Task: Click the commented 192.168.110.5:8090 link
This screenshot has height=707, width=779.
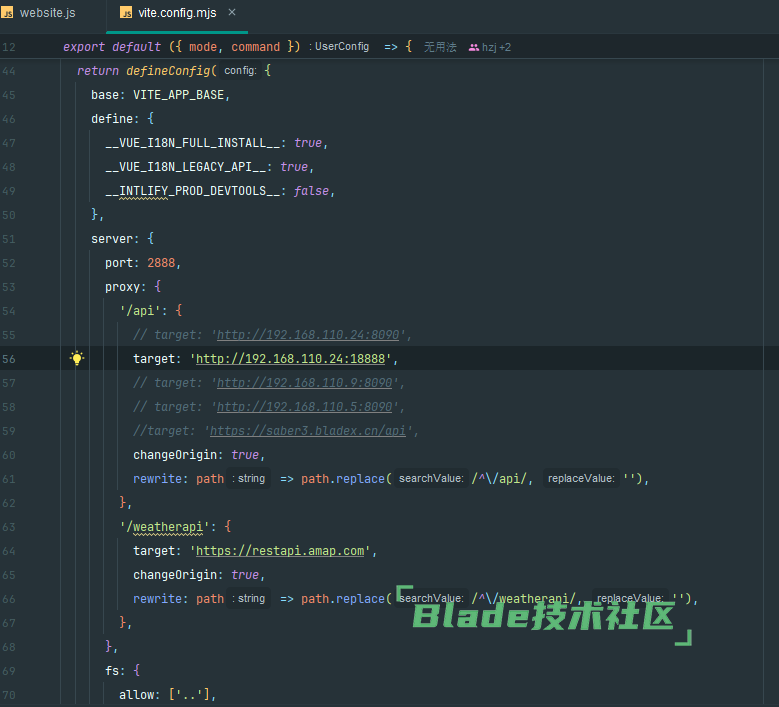Action: pos(304,407)
